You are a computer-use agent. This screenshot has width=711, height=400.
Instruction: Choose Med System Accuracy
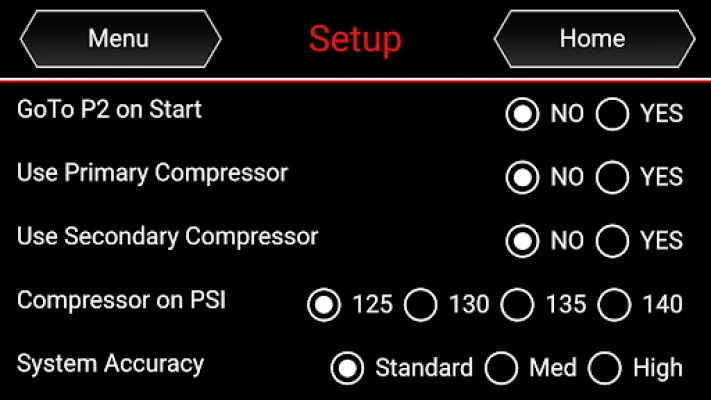(x=500, y=368)
